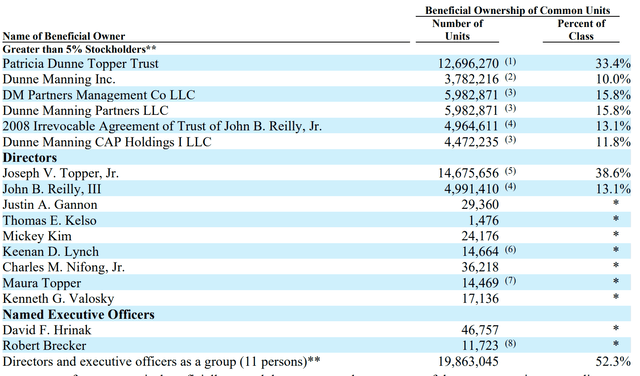Select 'Keenan D. Lynch' name
The width and height of the screenshot is (640, 376).
[51, 251]
